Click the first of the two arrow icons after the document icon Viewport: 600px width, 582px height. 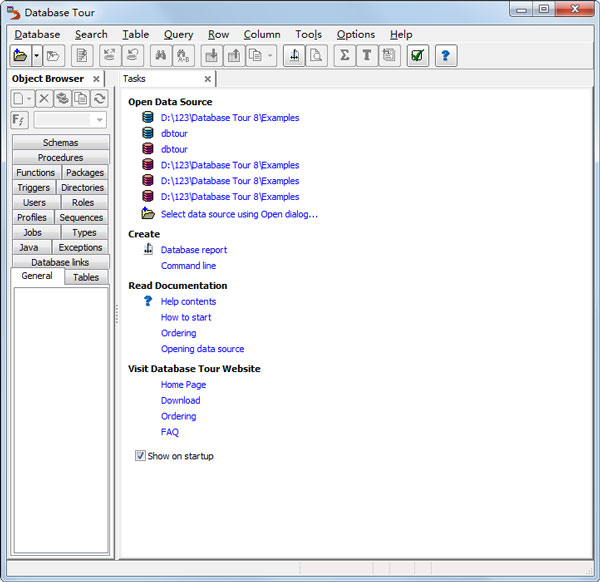[110, 56]
